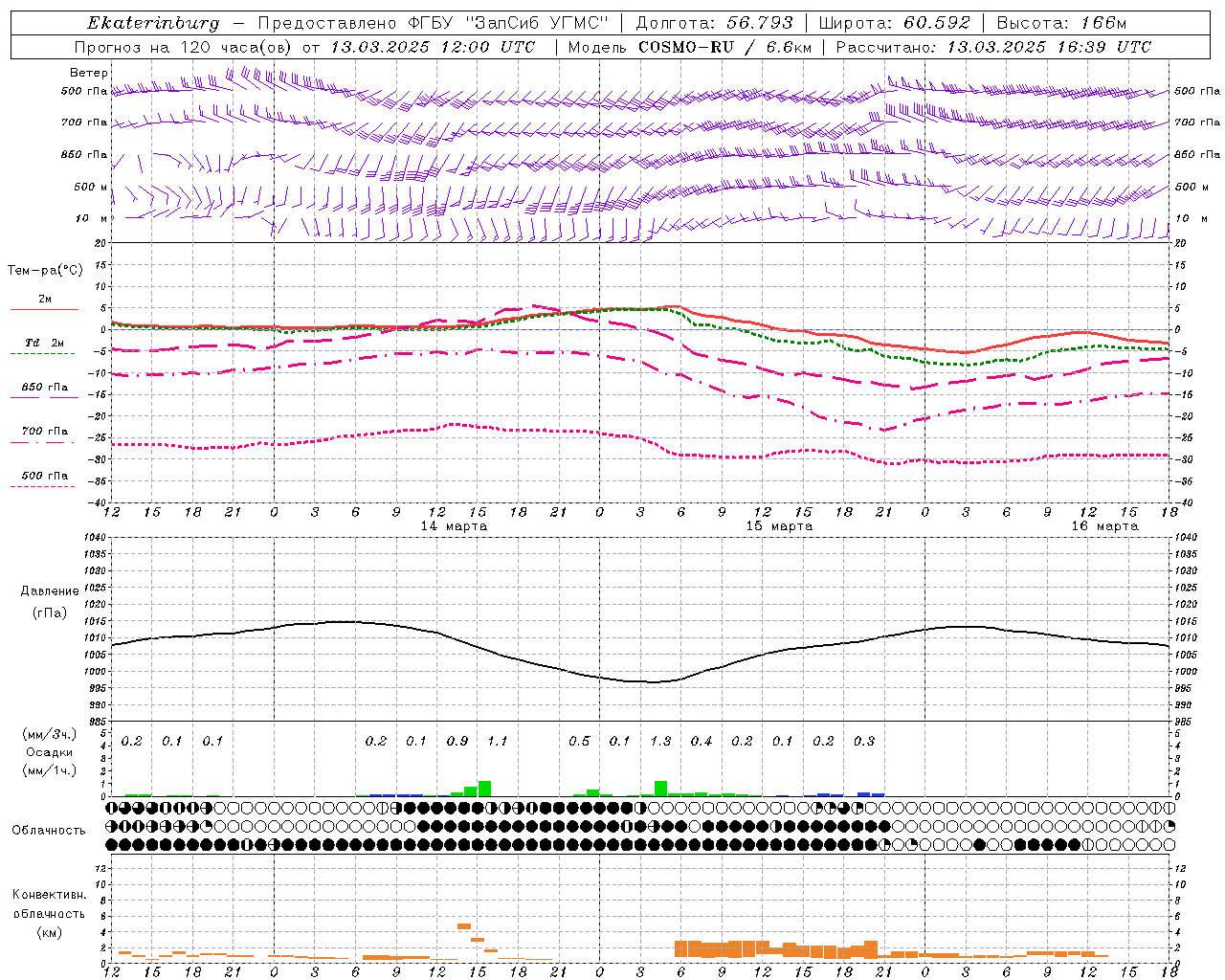The image size is (1225, 980).
Task: Click the '1.1' precipitation value
Action: point(498,741)
